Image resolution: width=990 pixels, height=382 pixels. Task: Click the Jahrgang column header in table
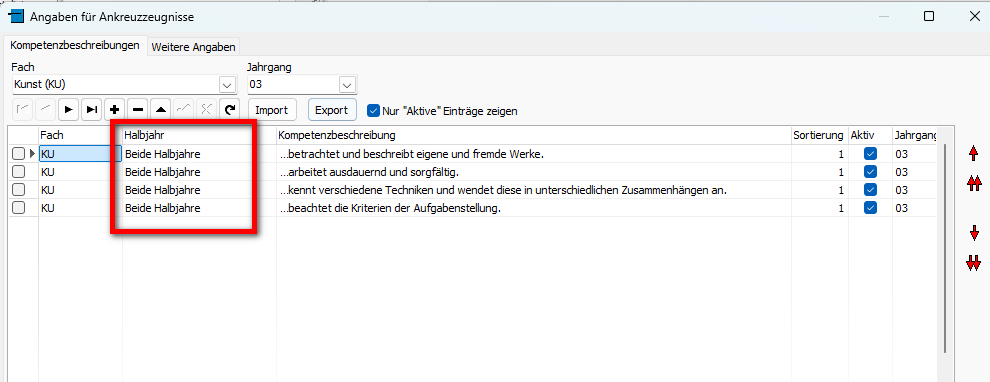[x=914, y=135]
